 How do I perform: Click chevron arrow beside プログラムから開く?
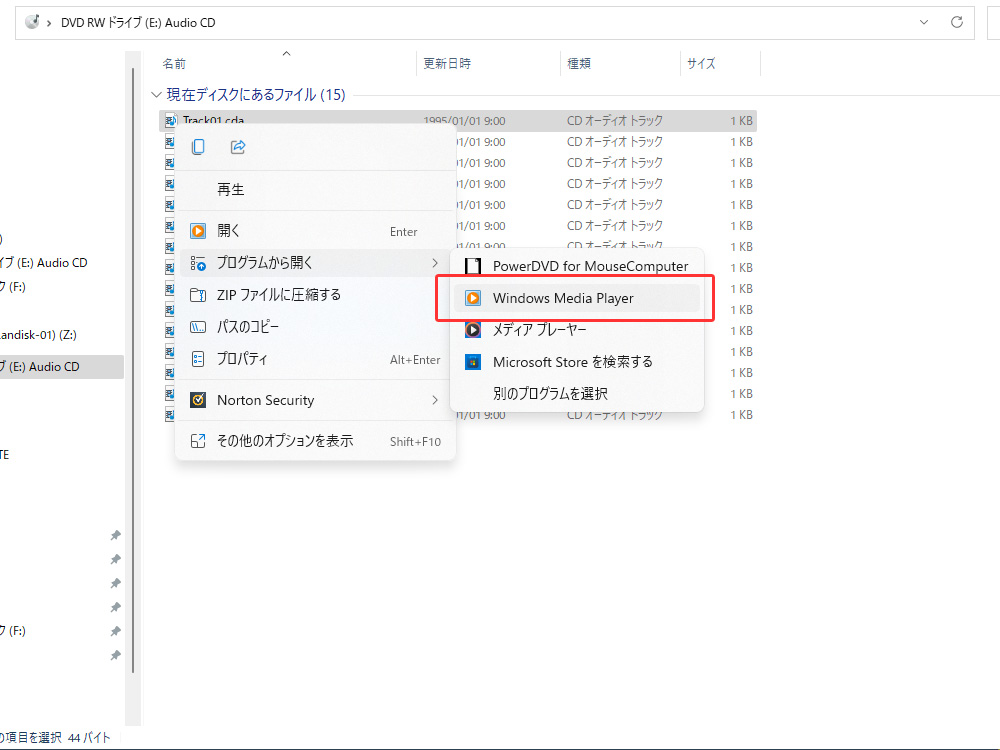click(435, 263)
